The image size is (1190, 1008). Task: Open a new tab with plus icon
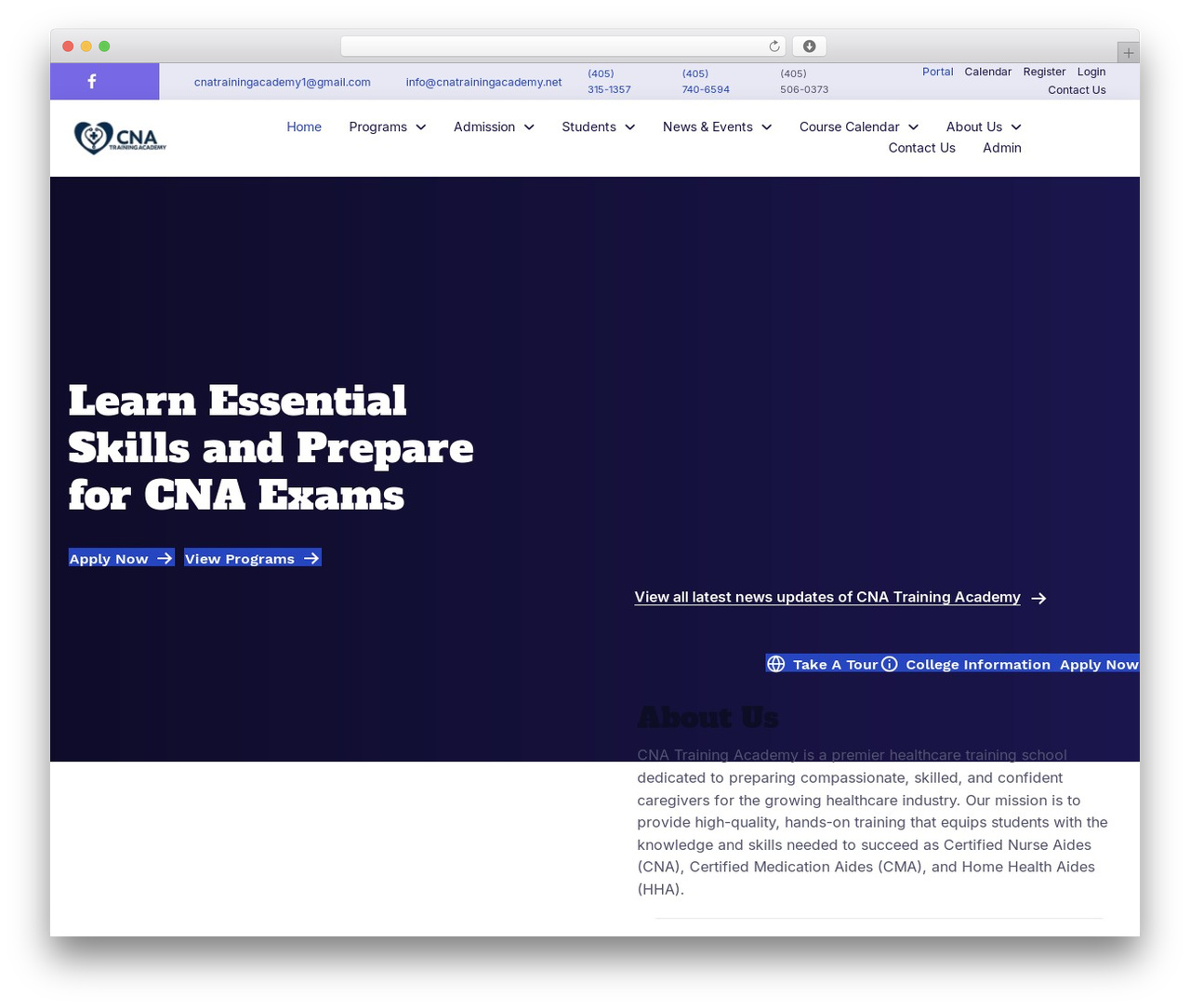(x=1128, y=53)
